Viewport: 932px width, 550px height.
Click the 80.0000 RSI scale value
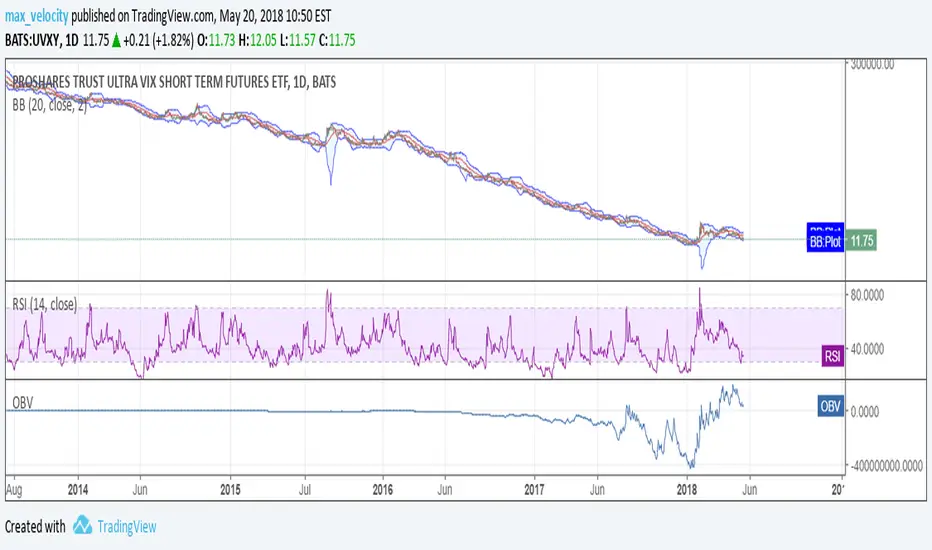pos(867,295)
